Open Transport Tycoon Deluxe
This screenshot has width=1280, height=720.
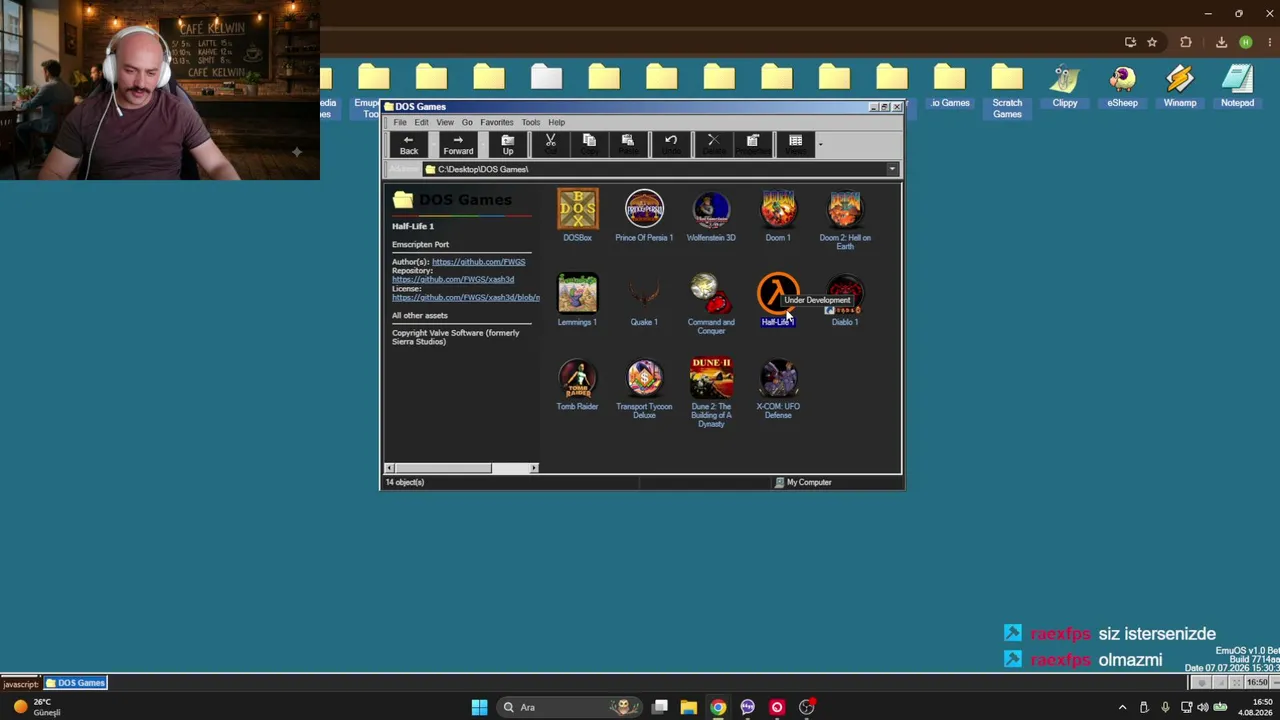pos(644,378)
